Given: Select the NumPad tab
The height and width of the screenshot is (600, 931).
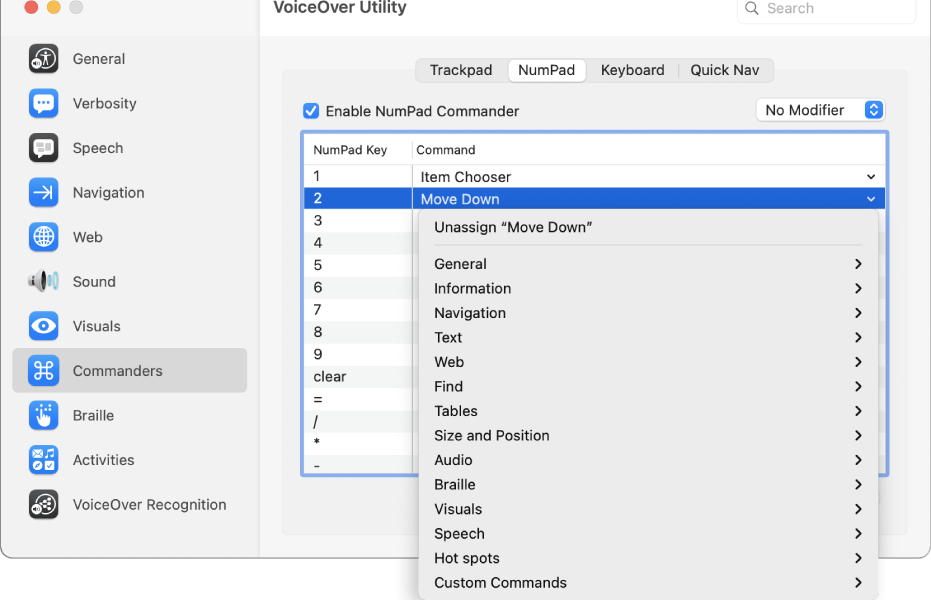Looking at the screenshot, I should [546, 70].
